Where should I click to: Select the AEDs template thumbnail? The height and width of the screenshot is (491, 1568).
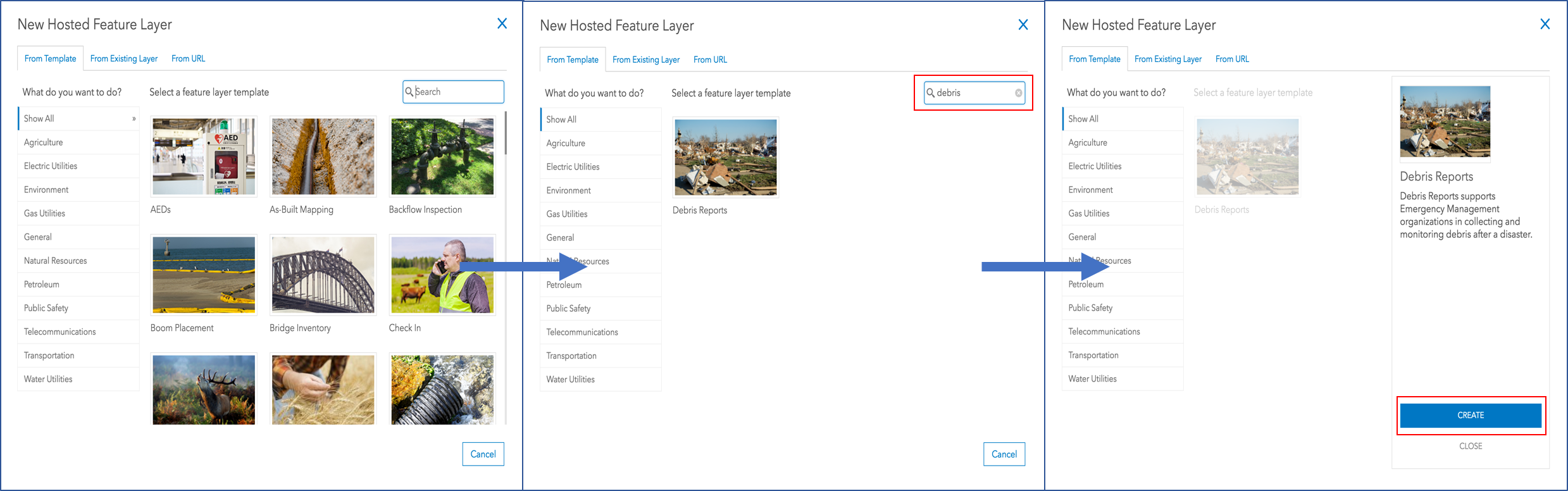pos(204,156)
